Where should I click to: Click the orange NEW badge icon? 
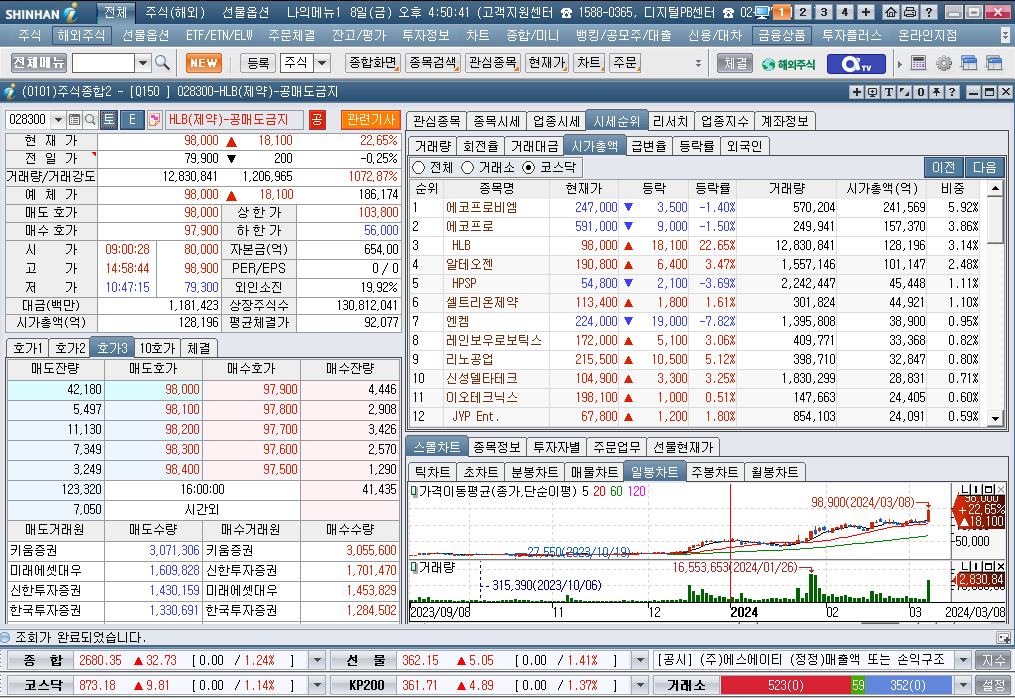(204, 63)
